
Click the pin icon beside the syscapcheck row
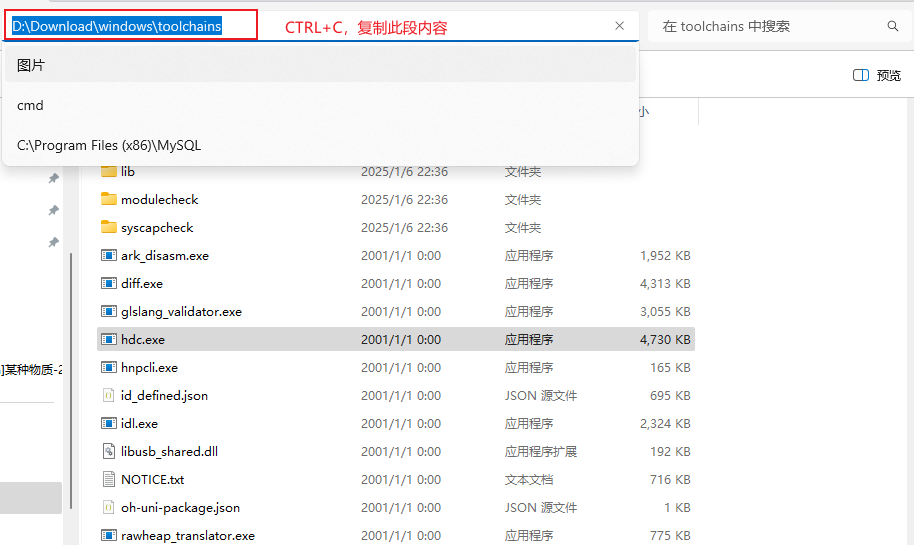[54, 242]
